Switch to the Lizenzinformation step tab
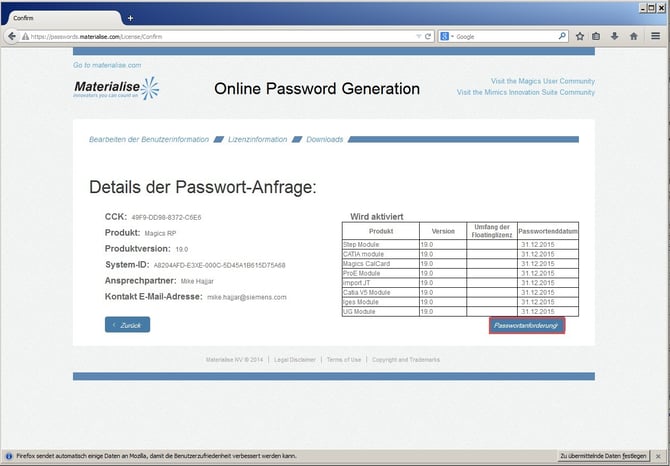This screenshot has width=670, height=466. click(x=257, y=139)
